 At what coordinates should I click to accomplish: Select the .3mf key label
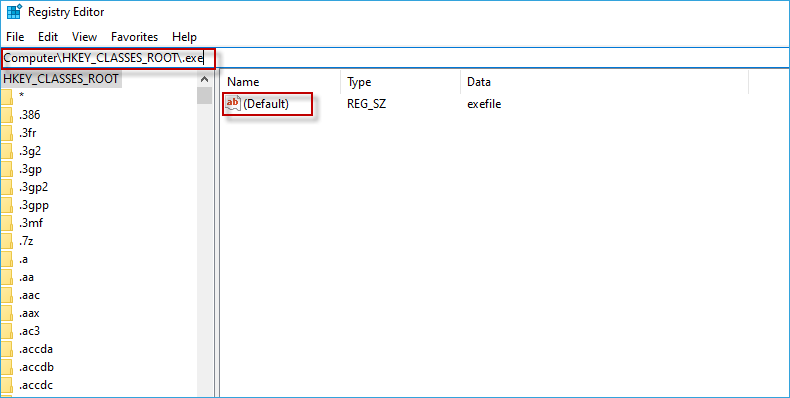[30, 223]
